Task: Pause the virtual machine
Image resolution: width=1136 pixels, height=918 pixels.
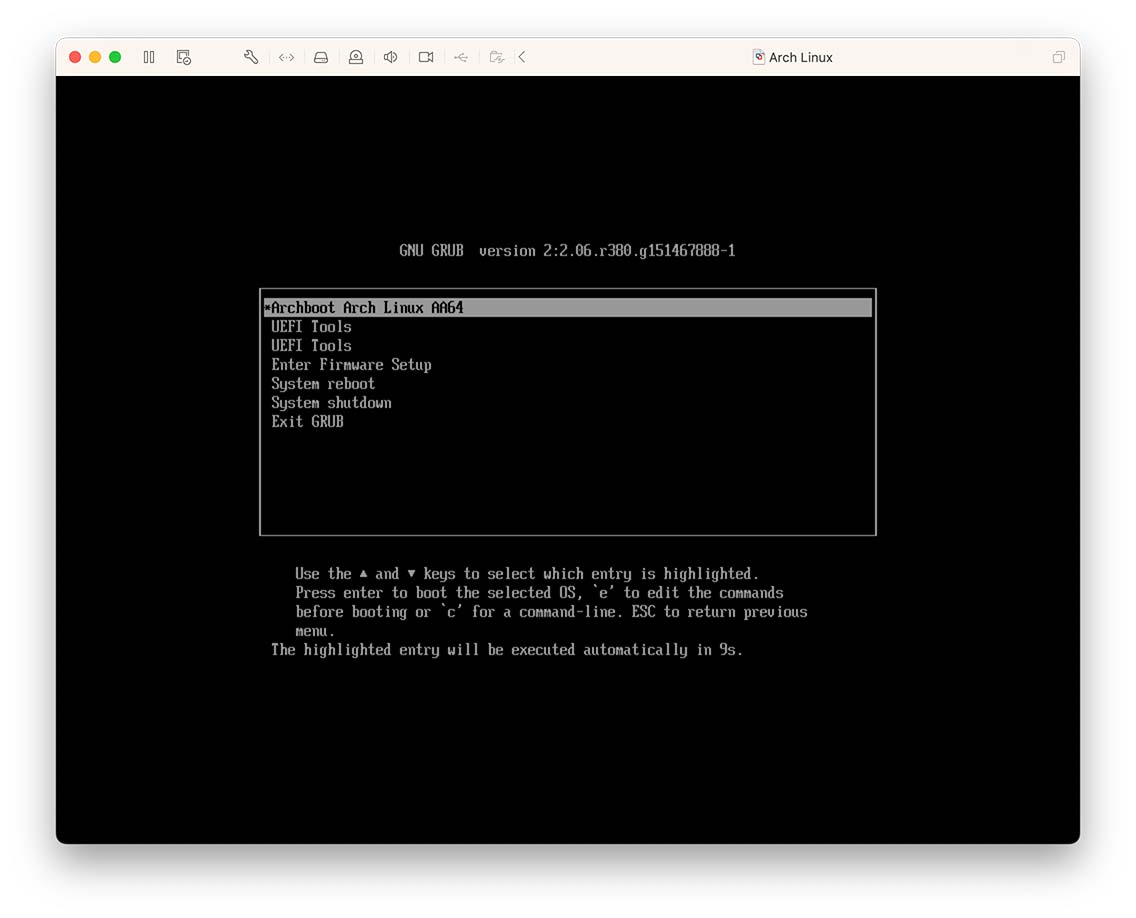Action: pos(149,57)
